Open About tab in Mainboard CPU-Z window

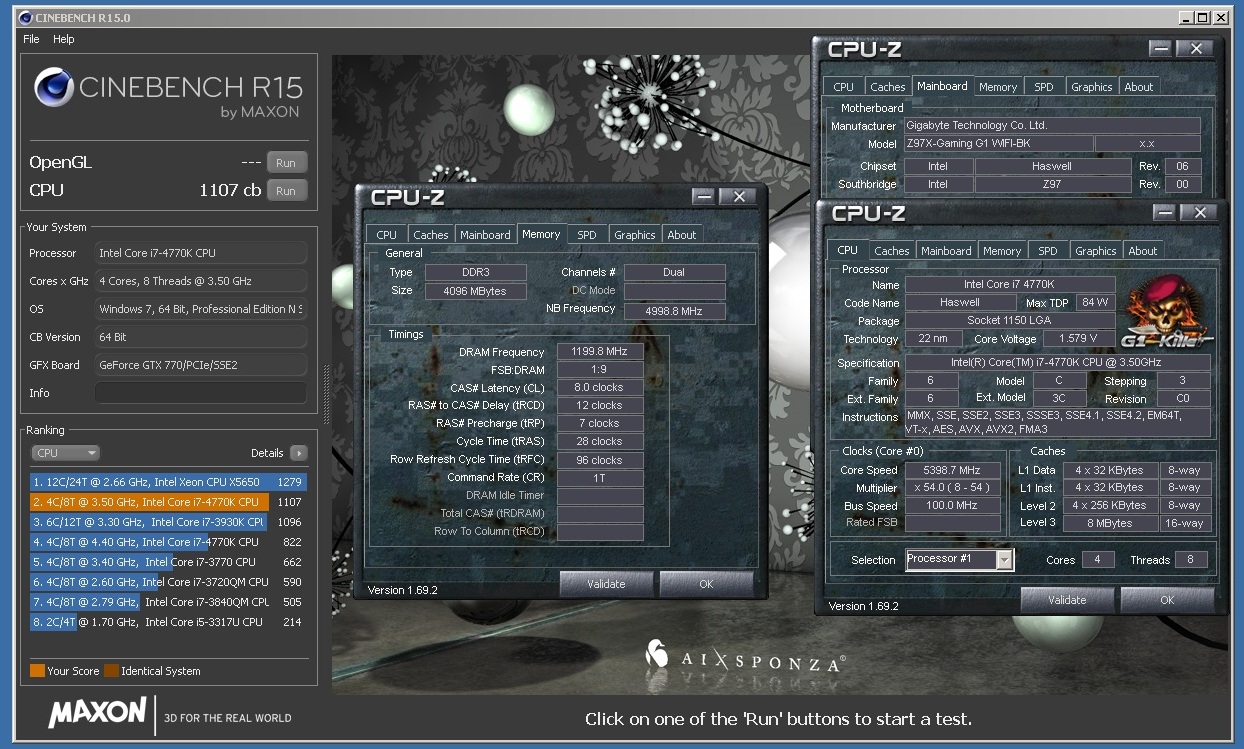click(1139, 87)
